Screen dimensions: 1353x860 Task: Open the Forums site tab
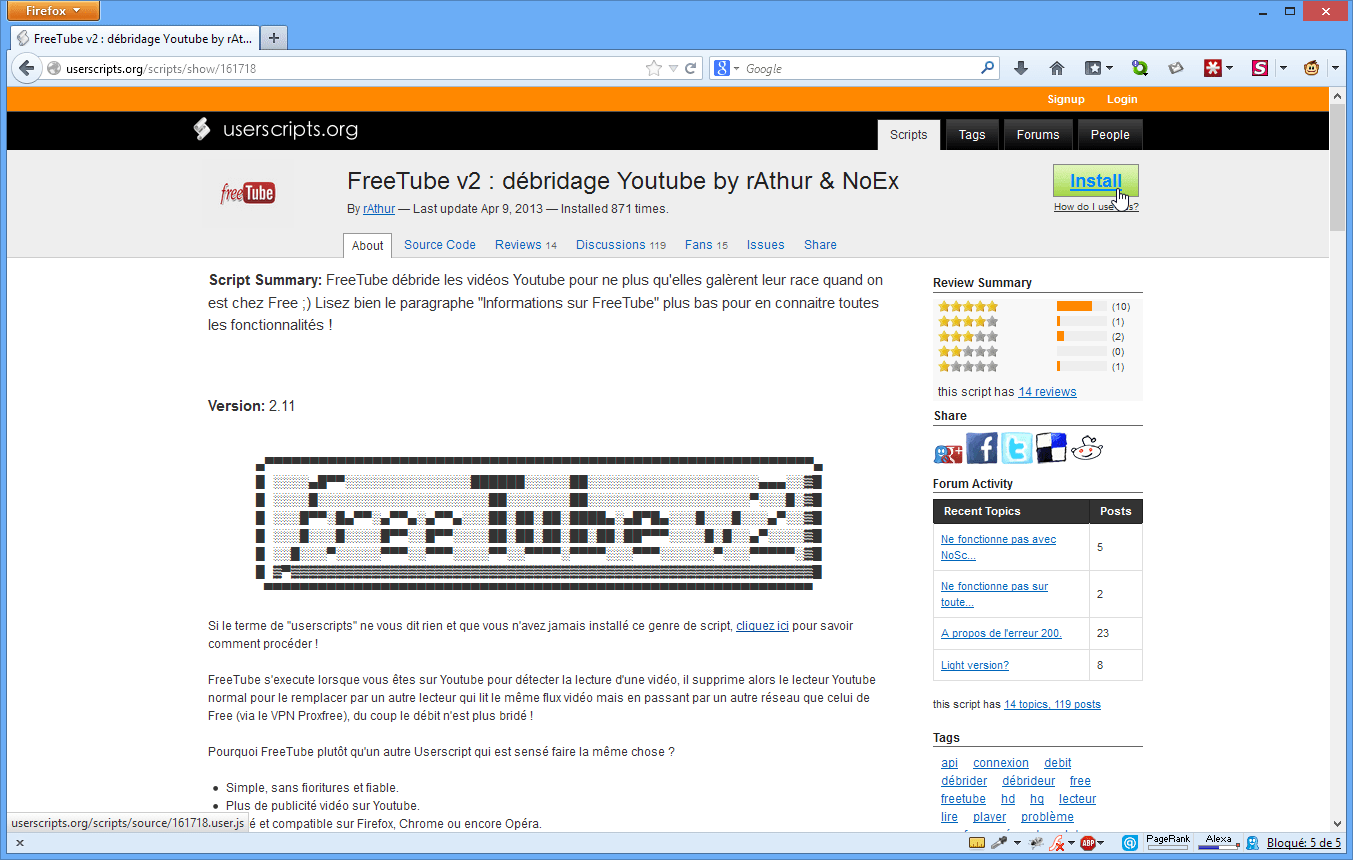1038,135
